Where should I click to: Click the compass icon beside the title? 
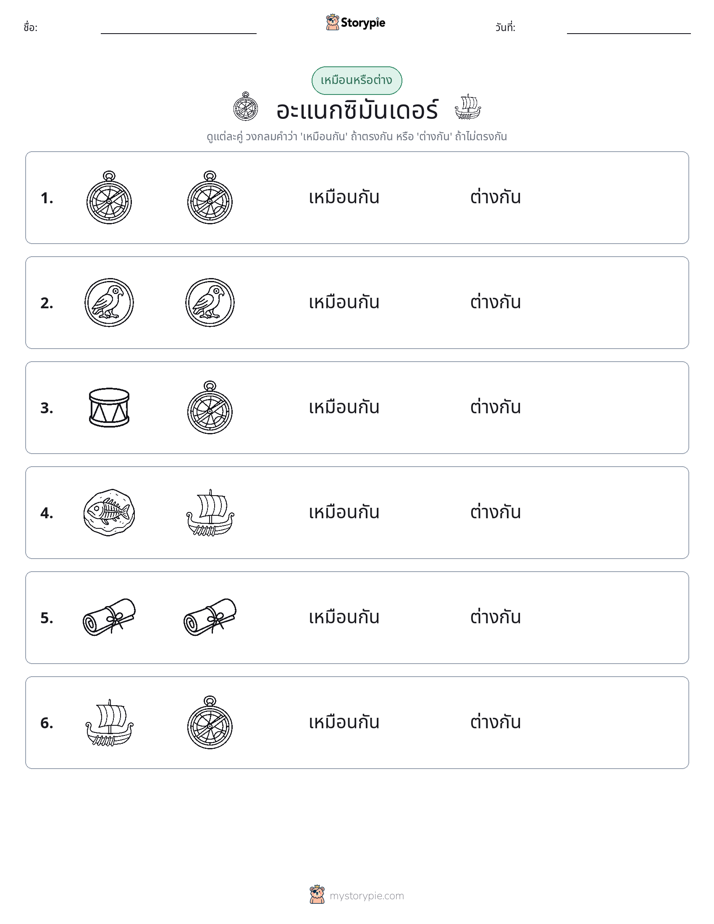coord(246,107)
